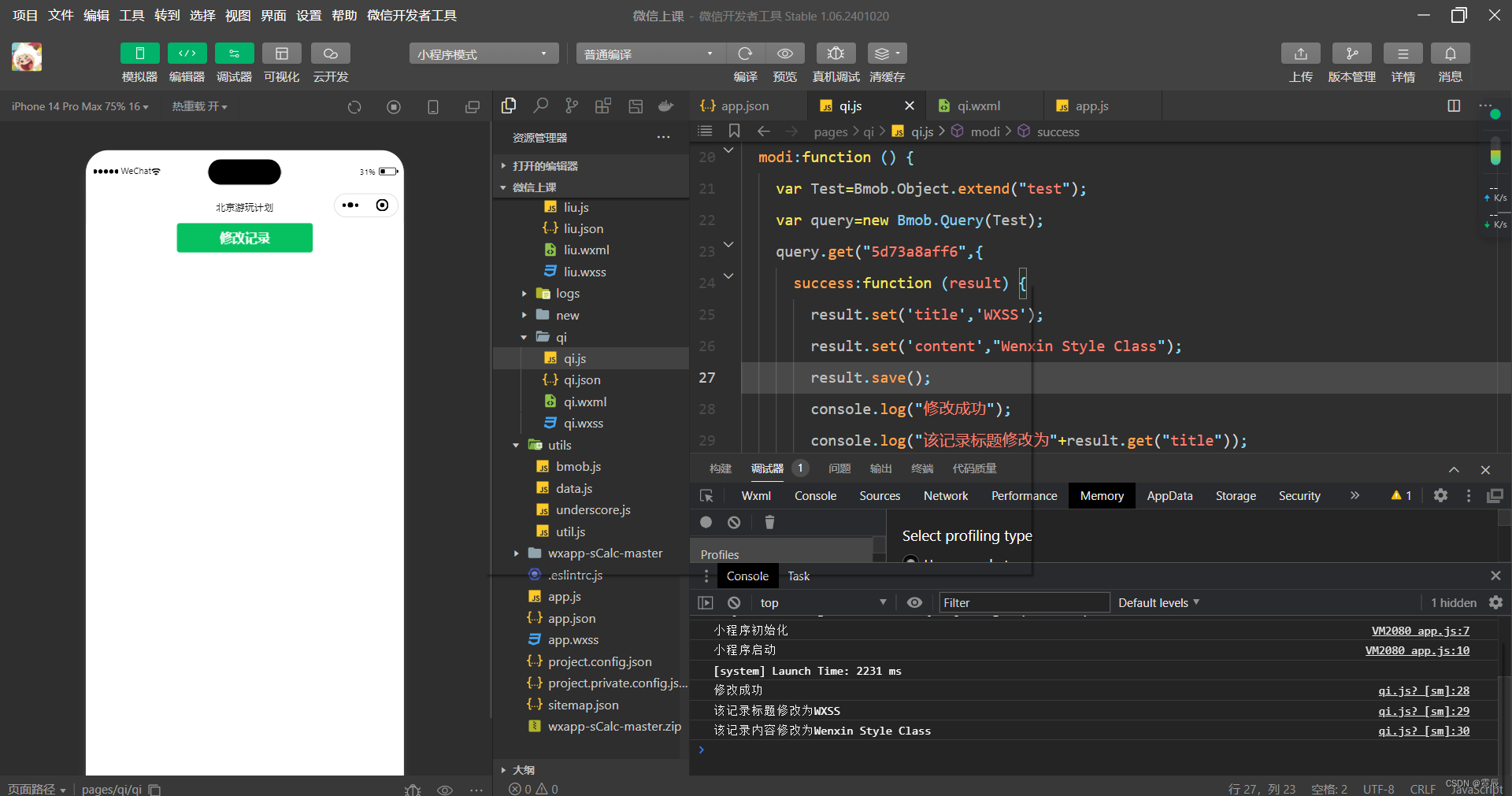
Task: Open the VM2080 app.js:7 source link
Action: (1420, 631)
